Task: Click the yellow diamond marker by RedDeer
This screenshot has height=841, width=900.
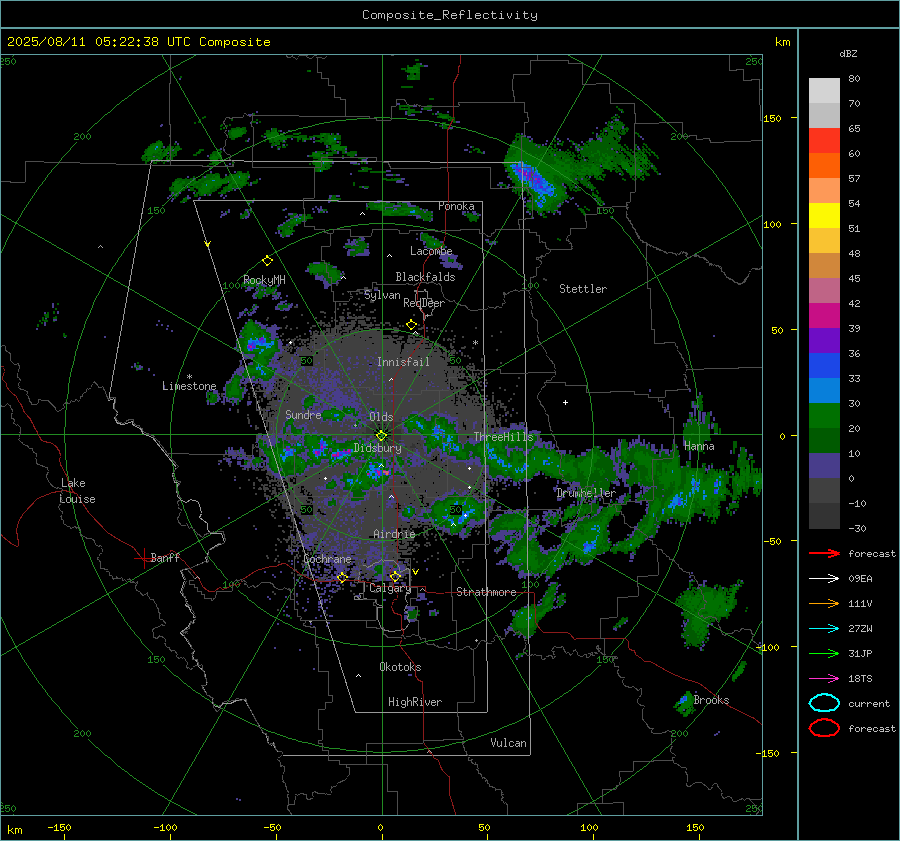Action: pyautogui.click(x=412, y=325)
